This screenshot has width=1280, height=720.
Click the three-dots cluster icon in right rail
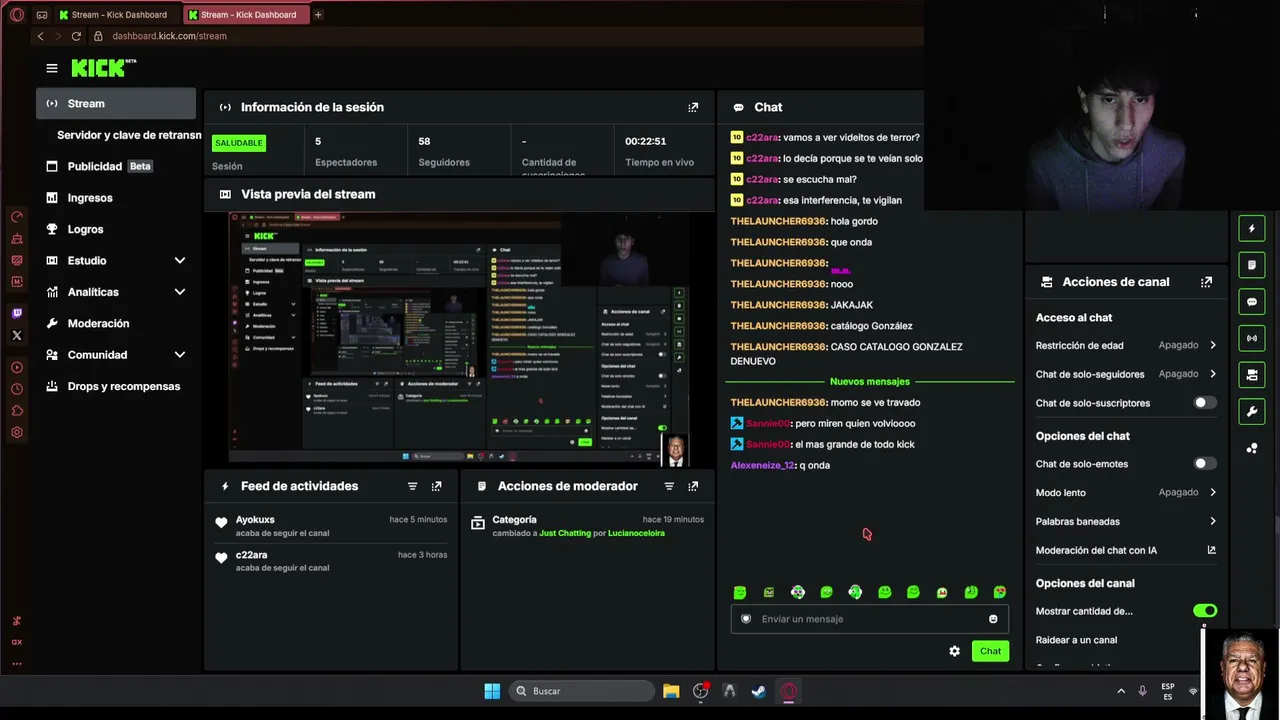(1251, 448)
